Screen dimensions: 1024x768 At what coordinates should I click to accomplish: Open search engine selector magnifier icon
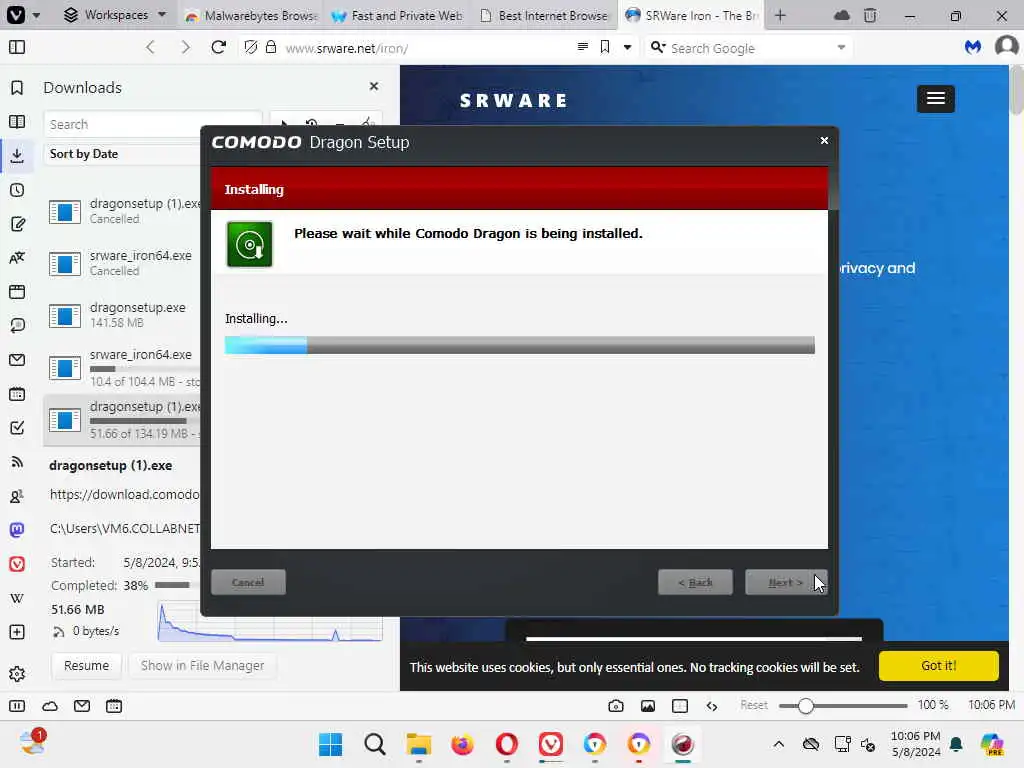point(658,47)
